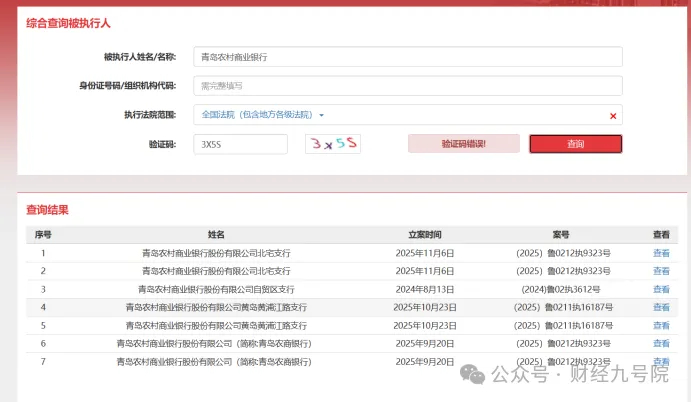Clear court selection with the red X

613,116
